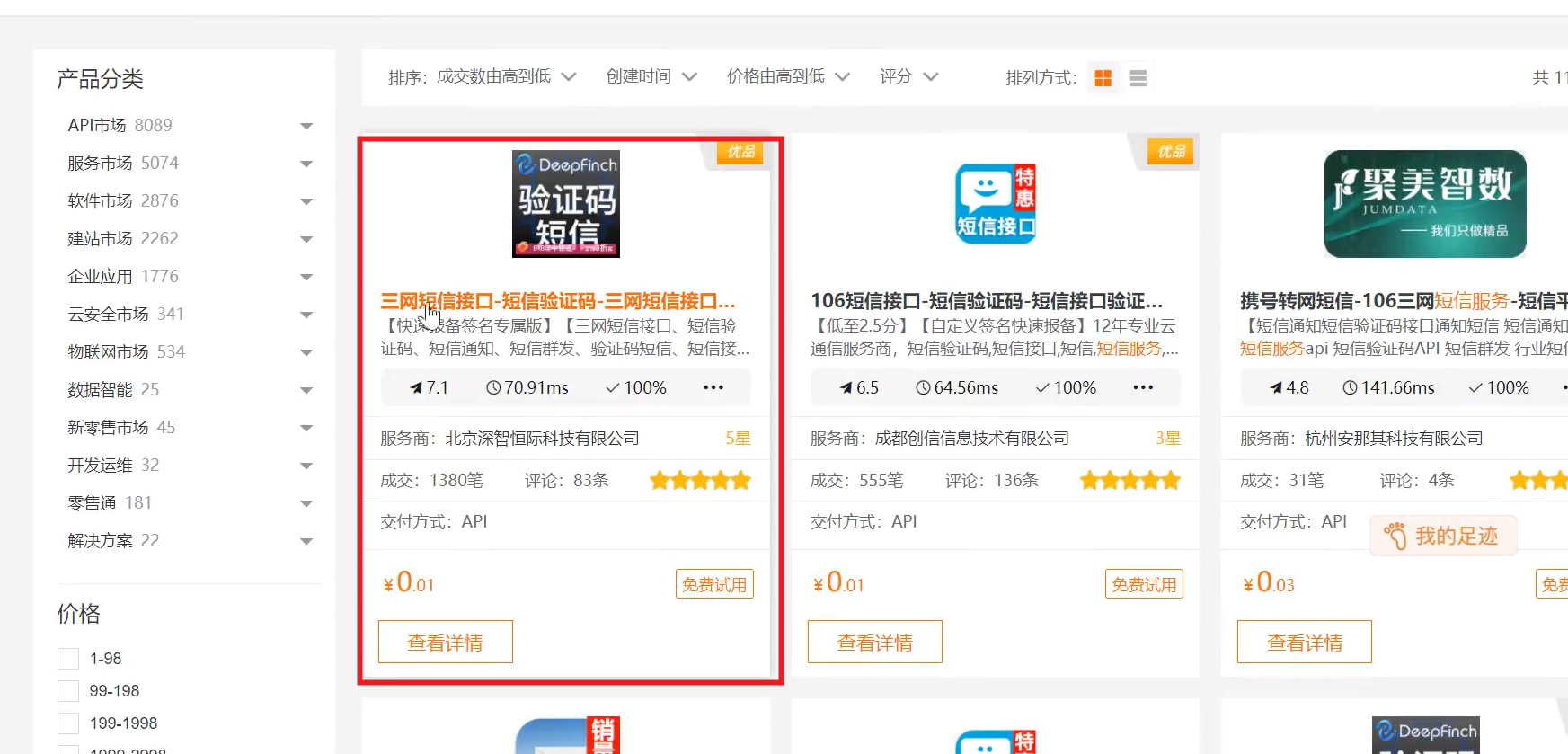Click 免费试用 on 成都创信 card
1568x754 pixels.
[1144, 584]
